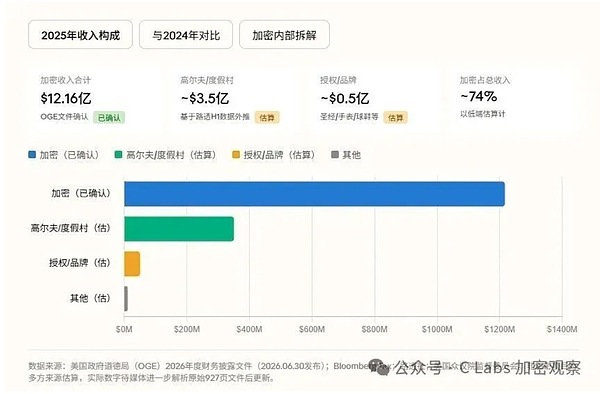Image resolution: width=600 pixels, height=394 pixels.
Task: Toggle blue 加密（已确认）legend swatch
Action: click(x=32, y=155)
